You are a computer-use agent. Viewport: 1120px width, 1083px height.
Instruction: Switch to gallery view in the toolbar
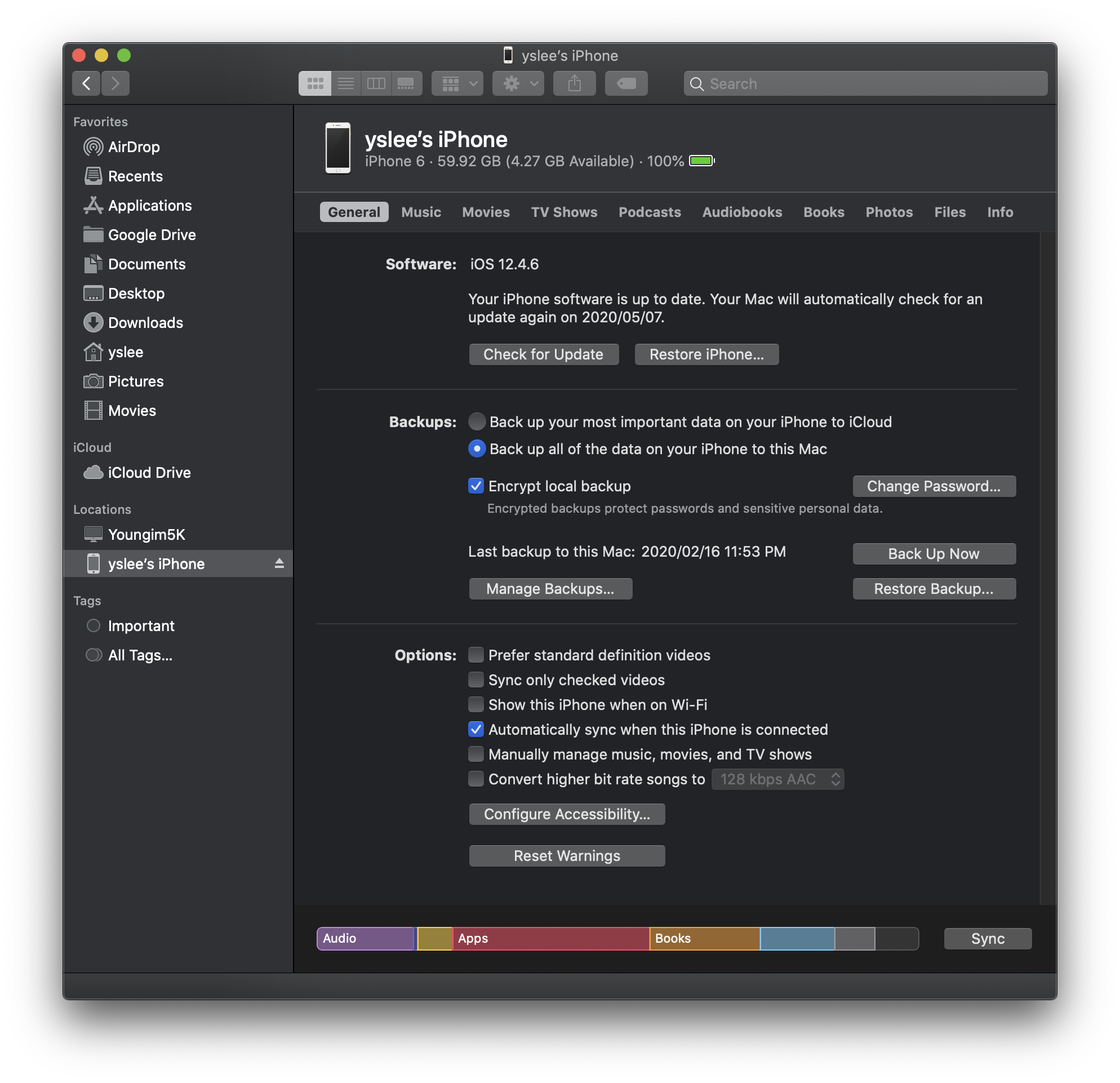click(x=406, y=83)
